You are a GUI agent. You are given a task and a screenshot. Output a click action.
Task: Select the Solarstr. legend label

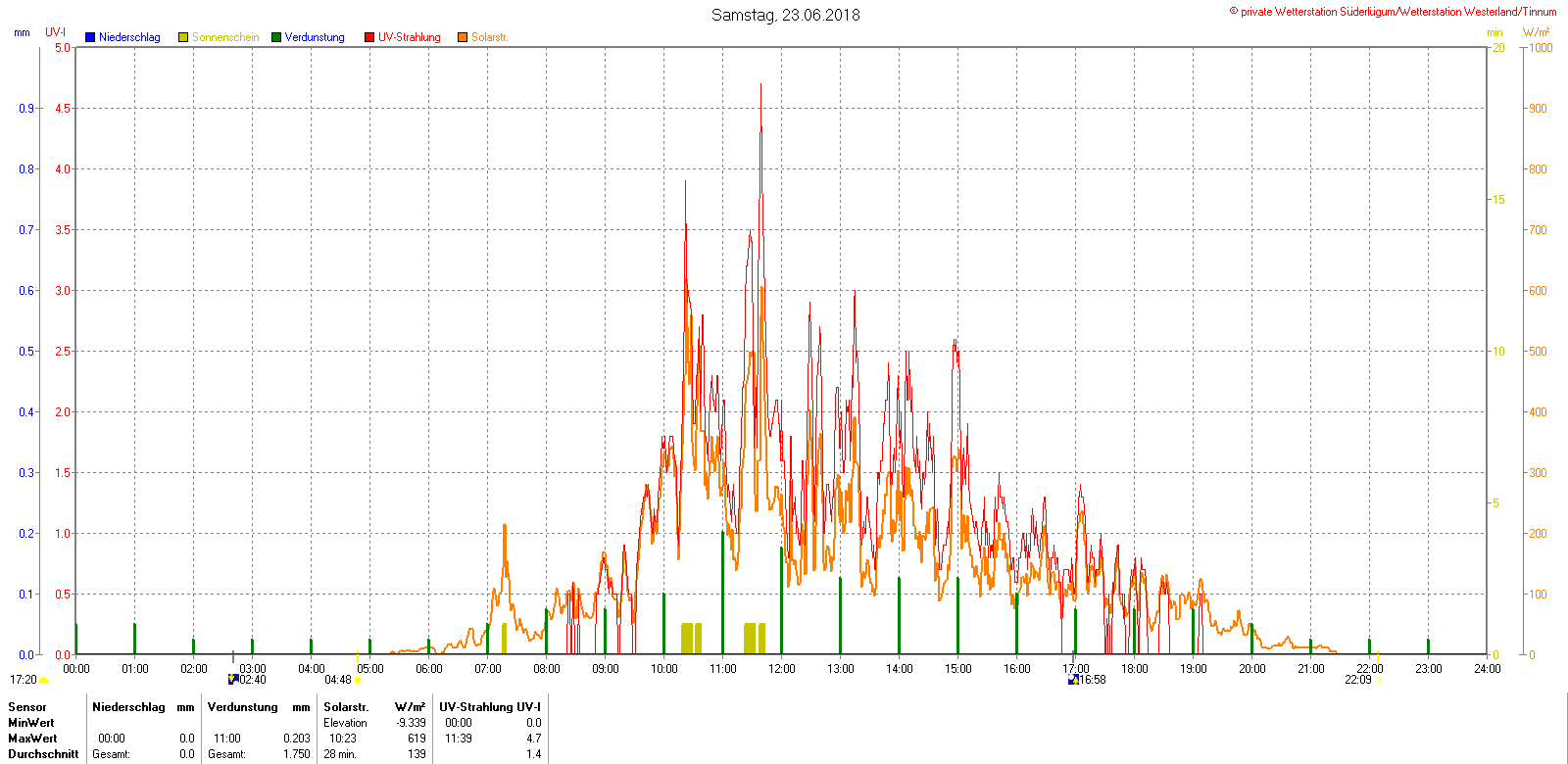tap(490, 37)
